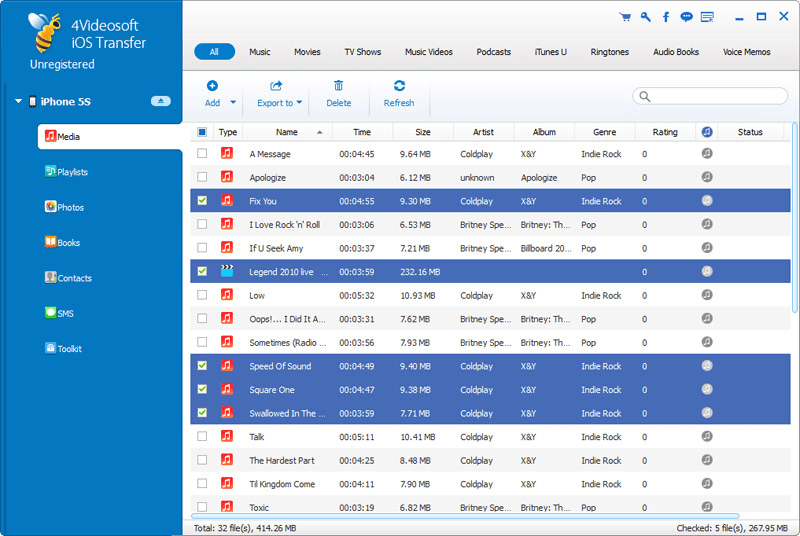
Task: Click the eject icon beside iPhone 5S
Action: click(160, 101)
